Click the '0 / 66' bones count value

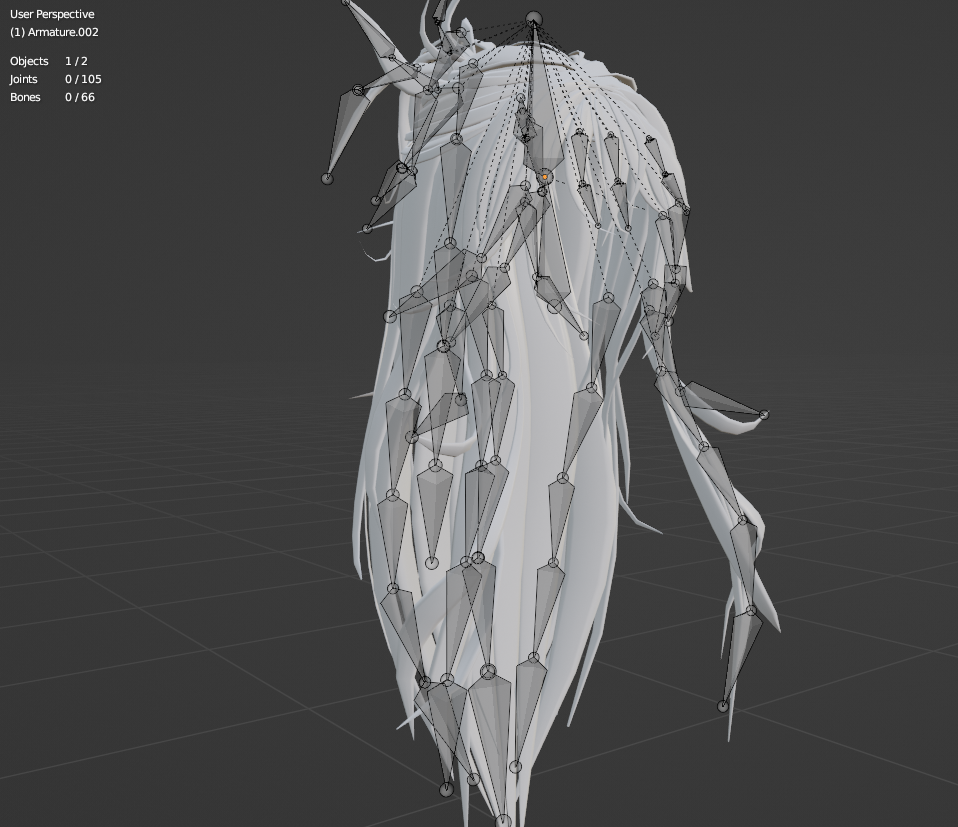(x=80, y=97)
